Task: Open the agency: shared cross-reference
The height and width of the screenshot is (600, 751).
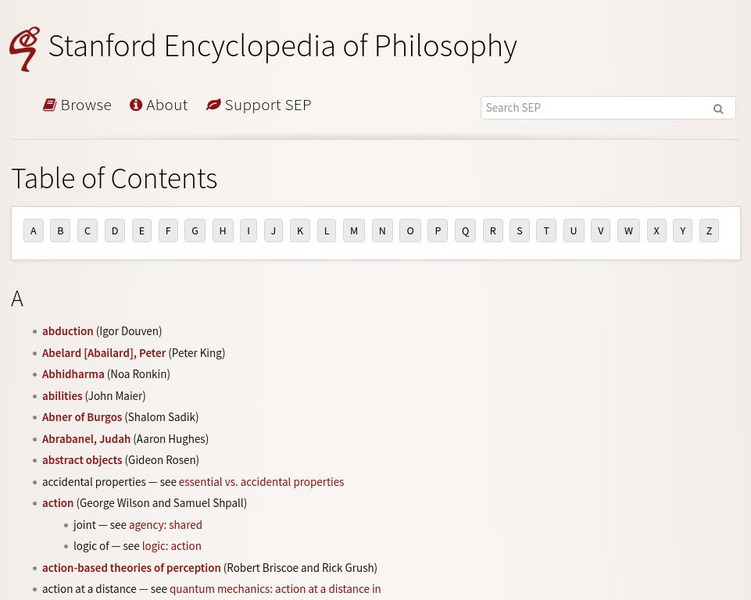Action: pyautogui.click(x=165, y=525)
